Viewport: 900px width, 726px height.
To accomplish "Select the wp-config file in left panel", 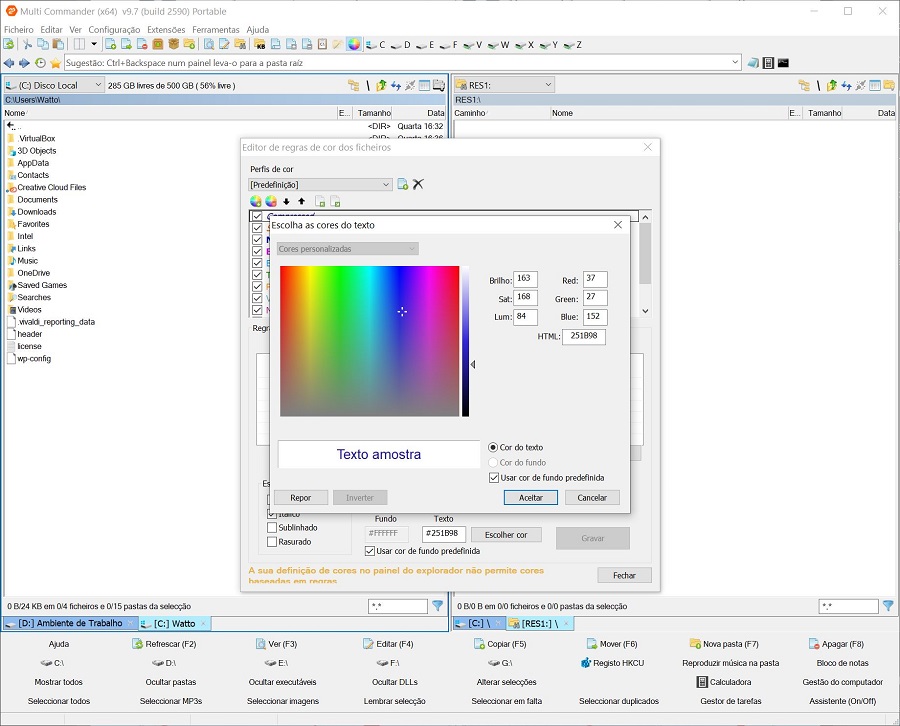I will click(34, 359).
